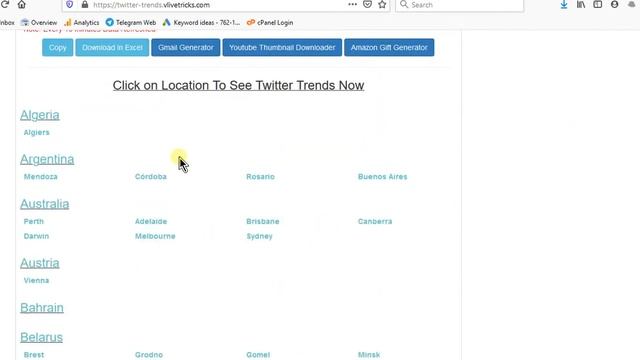The width and height of the screenshot is (640, 360).
Task: Open Telegram Web bookmark
Action: tap(131, 22)
